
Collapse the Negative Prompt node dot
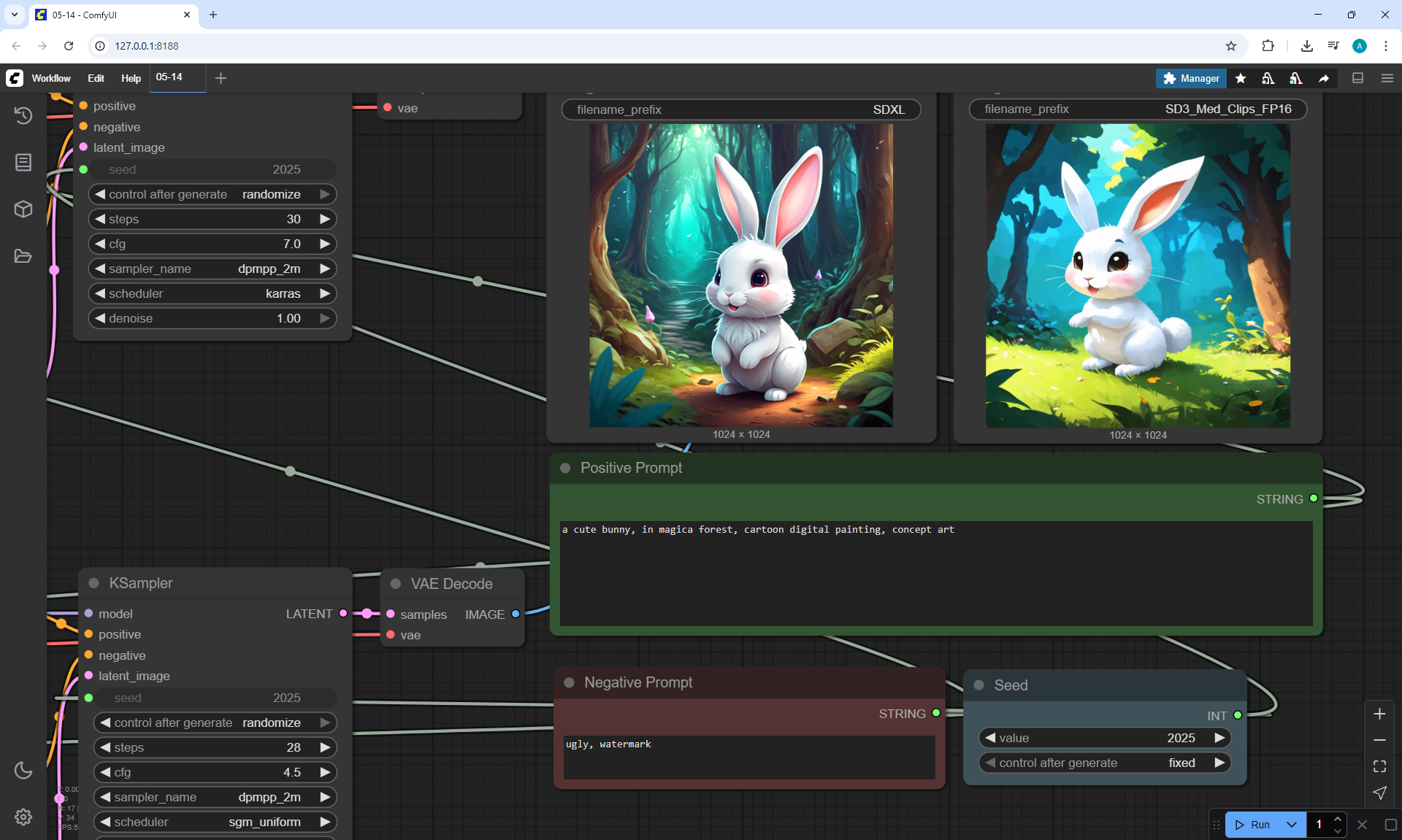[569, 682]
